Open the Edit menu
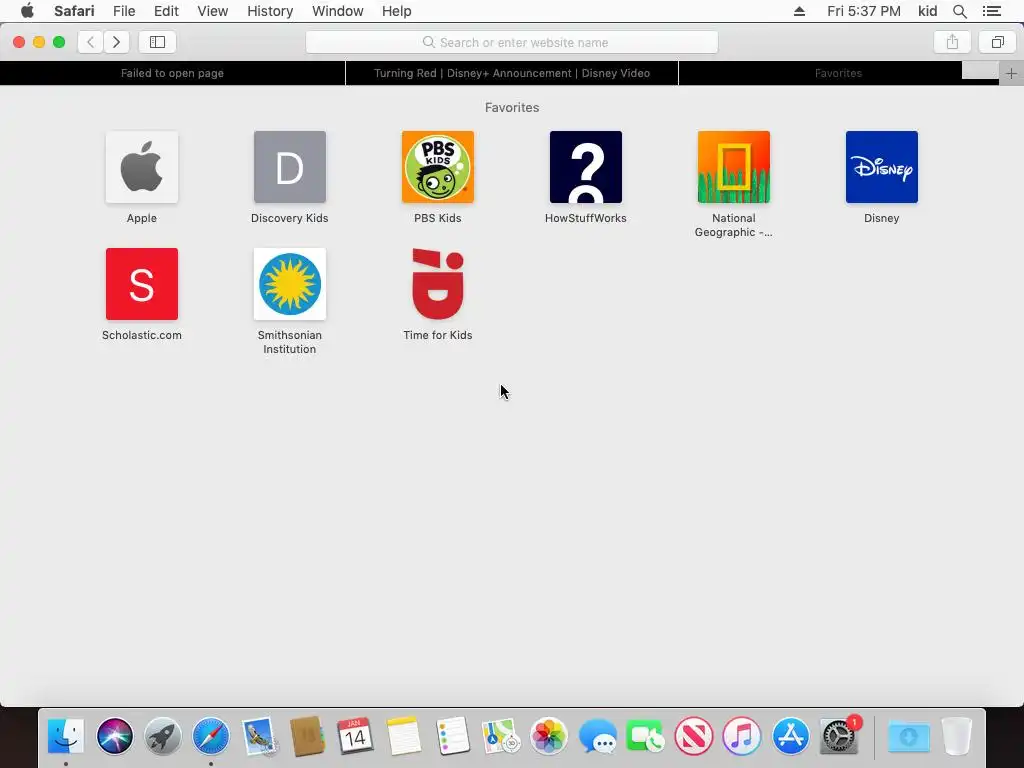The image size is (1024, 768). [x=166, y=11]
